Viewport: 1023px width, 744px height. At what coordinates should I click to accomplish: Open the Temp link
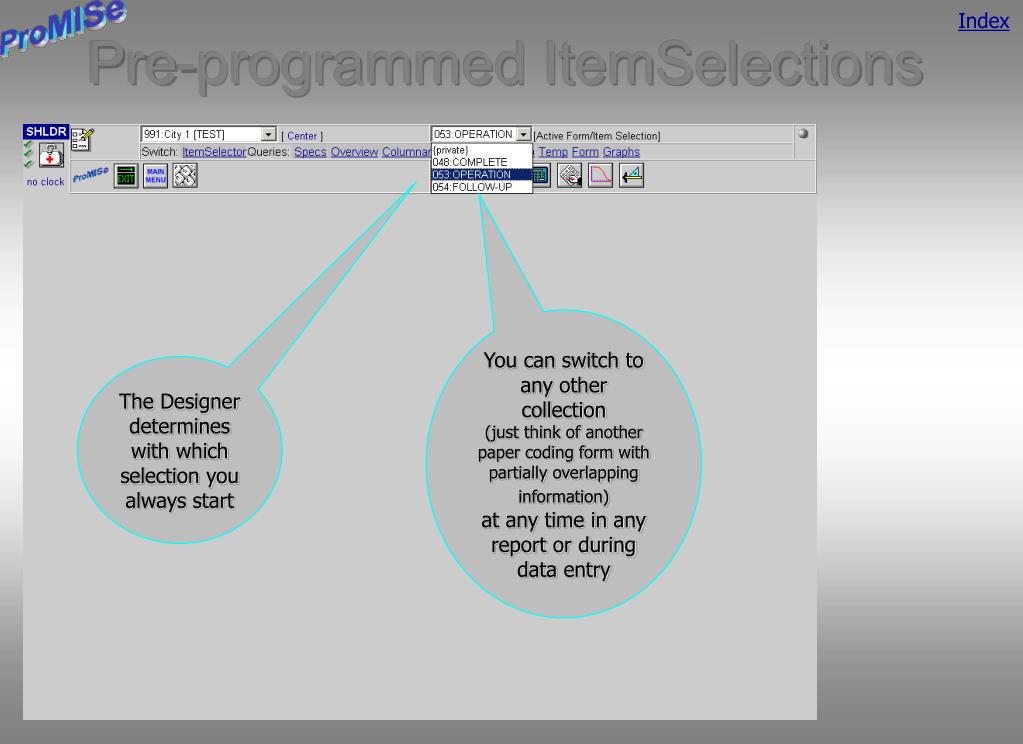click(x=553, y=152)
